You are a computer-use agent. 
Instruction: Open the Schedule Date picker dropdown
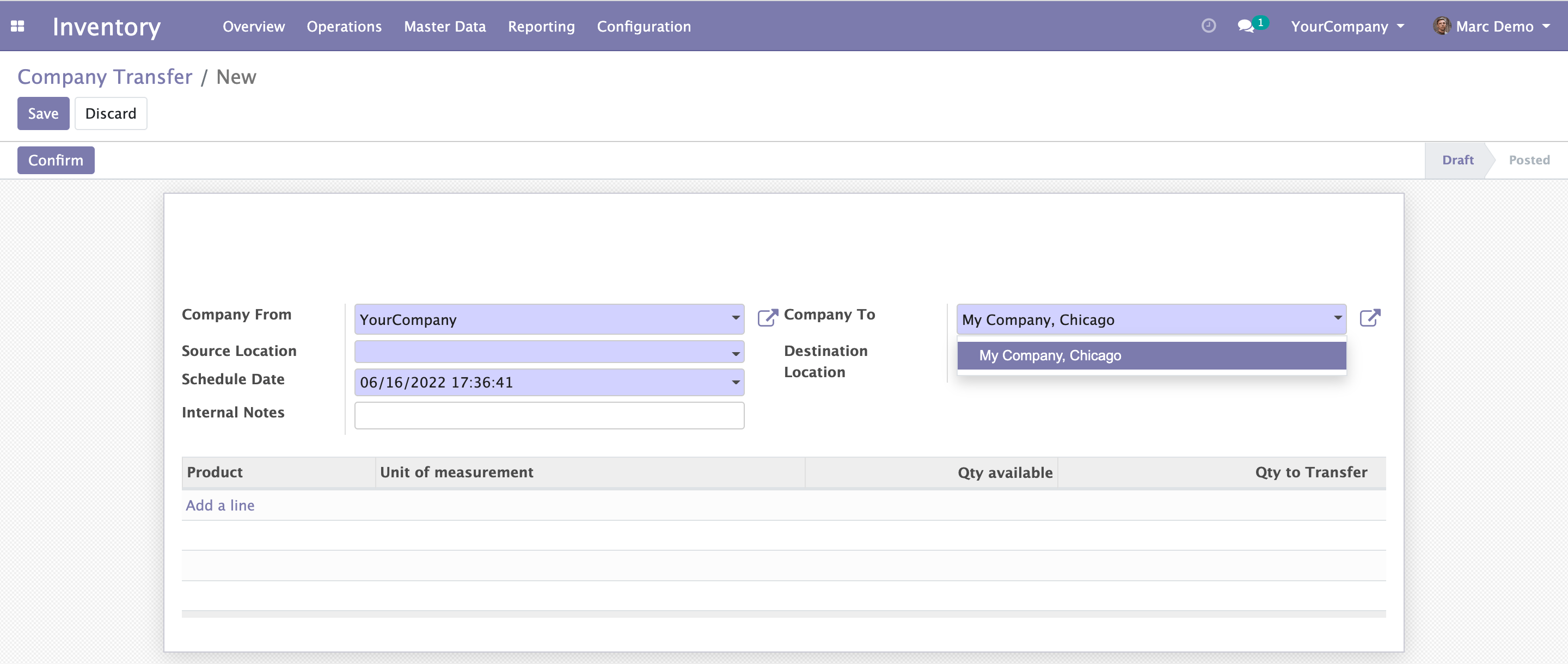tap(736, 383)
